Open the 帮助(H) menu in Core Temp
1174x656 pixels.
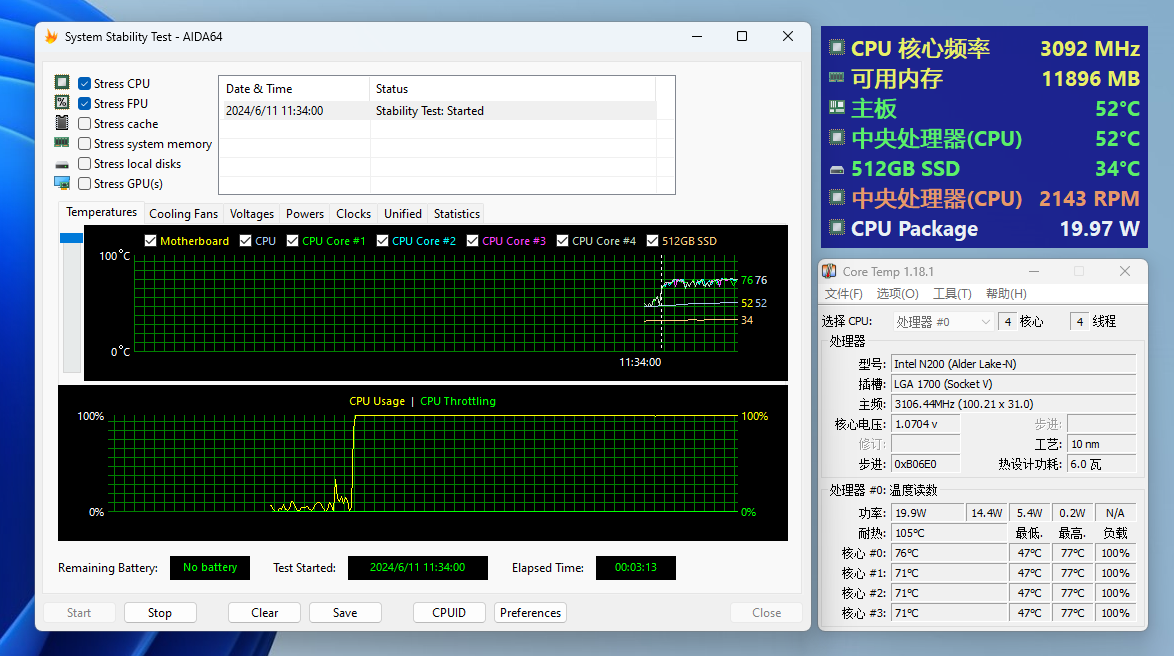pyautogui.click(x=1006, y=294)
